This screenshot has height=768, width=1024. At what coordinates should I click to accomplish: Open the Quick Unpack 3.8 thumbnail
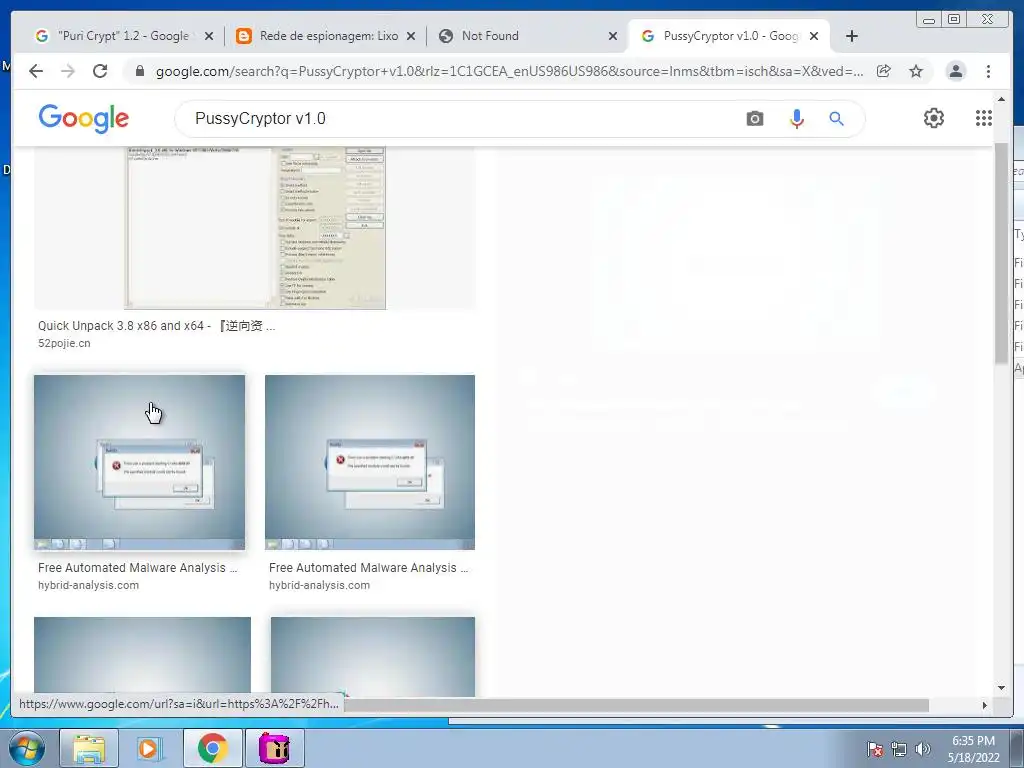[255, 227]
